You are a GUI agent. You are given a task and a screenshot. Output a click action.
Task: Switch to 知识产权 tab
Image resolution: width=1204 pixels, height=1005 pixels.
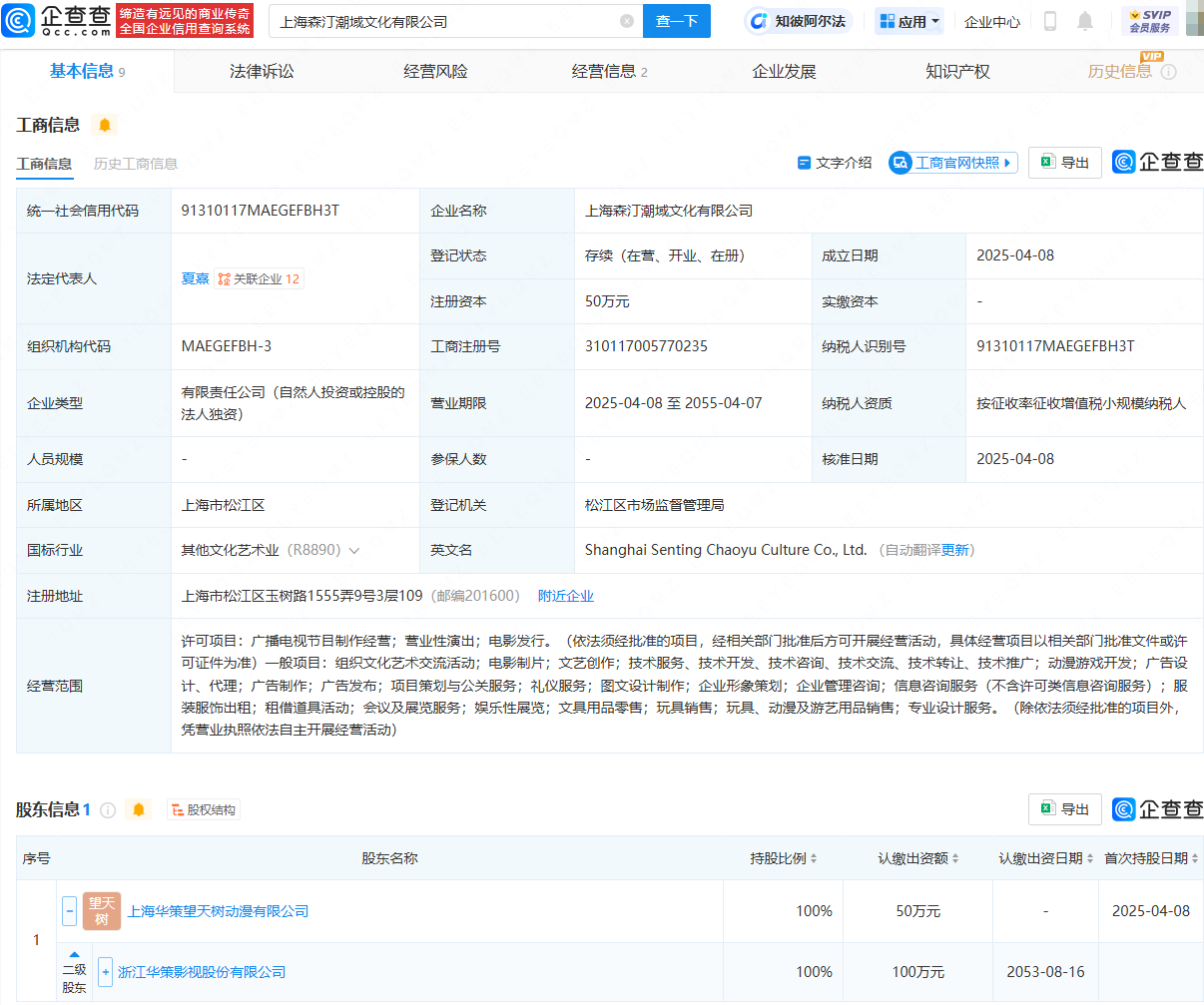[x=957, y=72]
